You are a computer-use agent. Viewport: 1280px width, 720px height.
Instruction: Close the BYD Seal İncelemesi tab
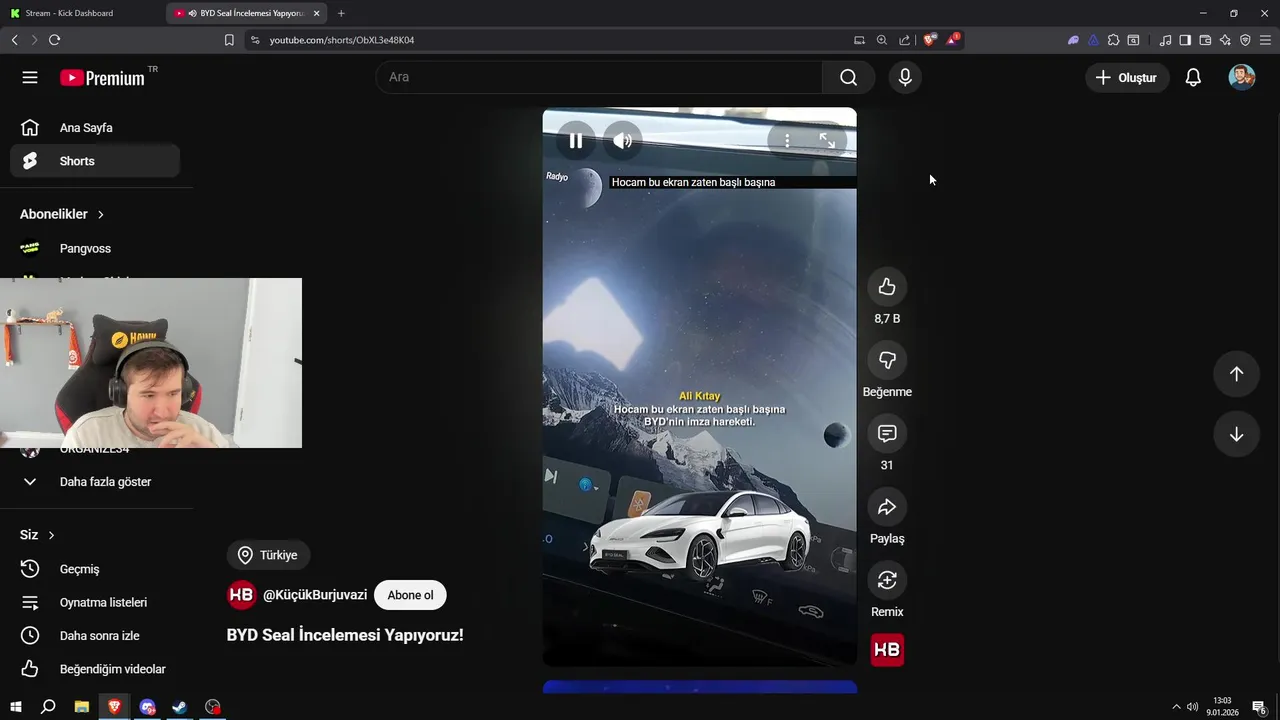pos(317,13)
